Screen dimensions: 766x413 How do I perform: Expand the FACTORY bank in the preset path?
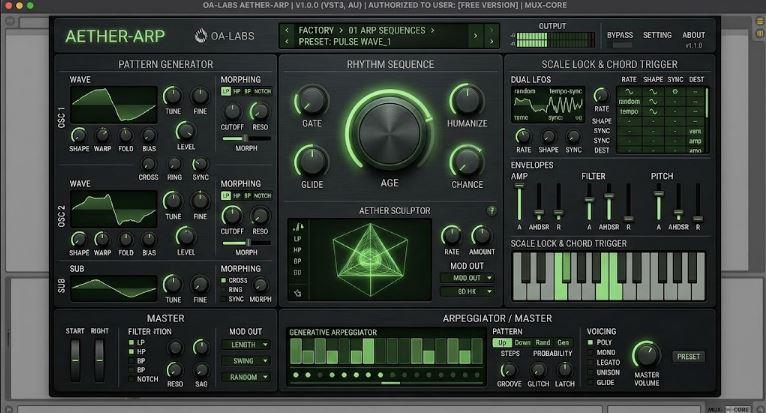341,30
